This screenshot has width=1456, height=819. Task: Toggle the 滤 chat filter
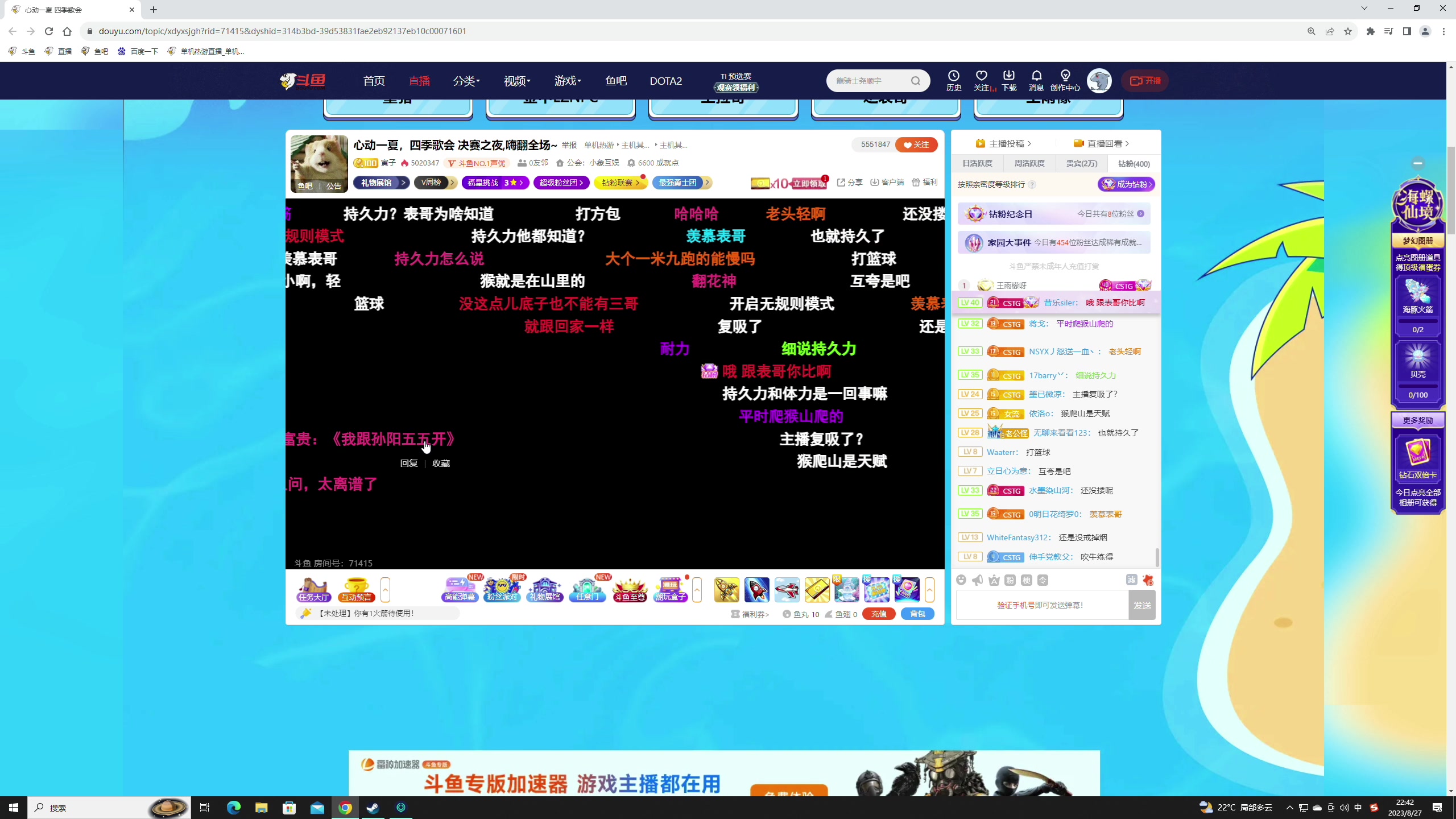(x=1132, y=580)
